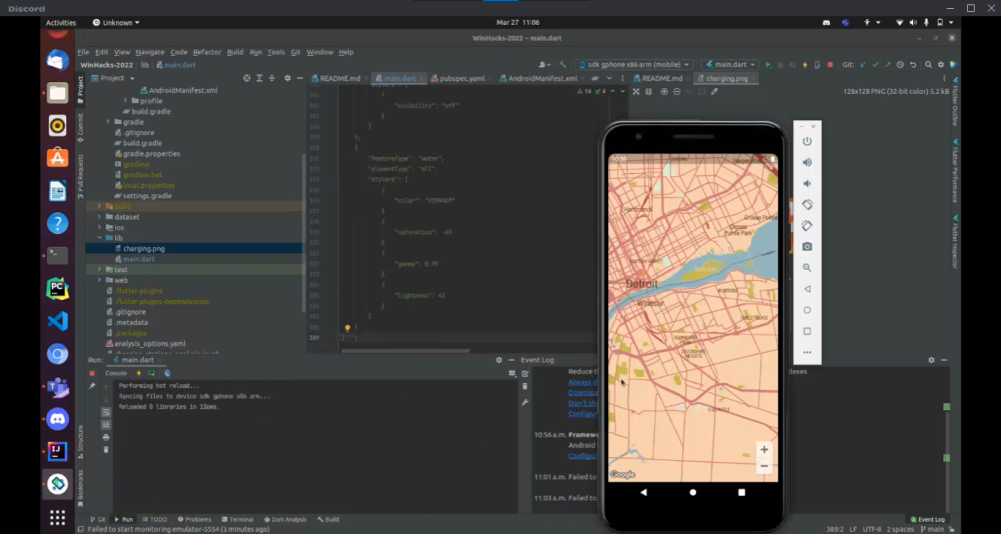The height and width of the screenshot is (534, 1001).
Task: Toggle the Flutter Inspector side panel
Action: coord(954,243)
